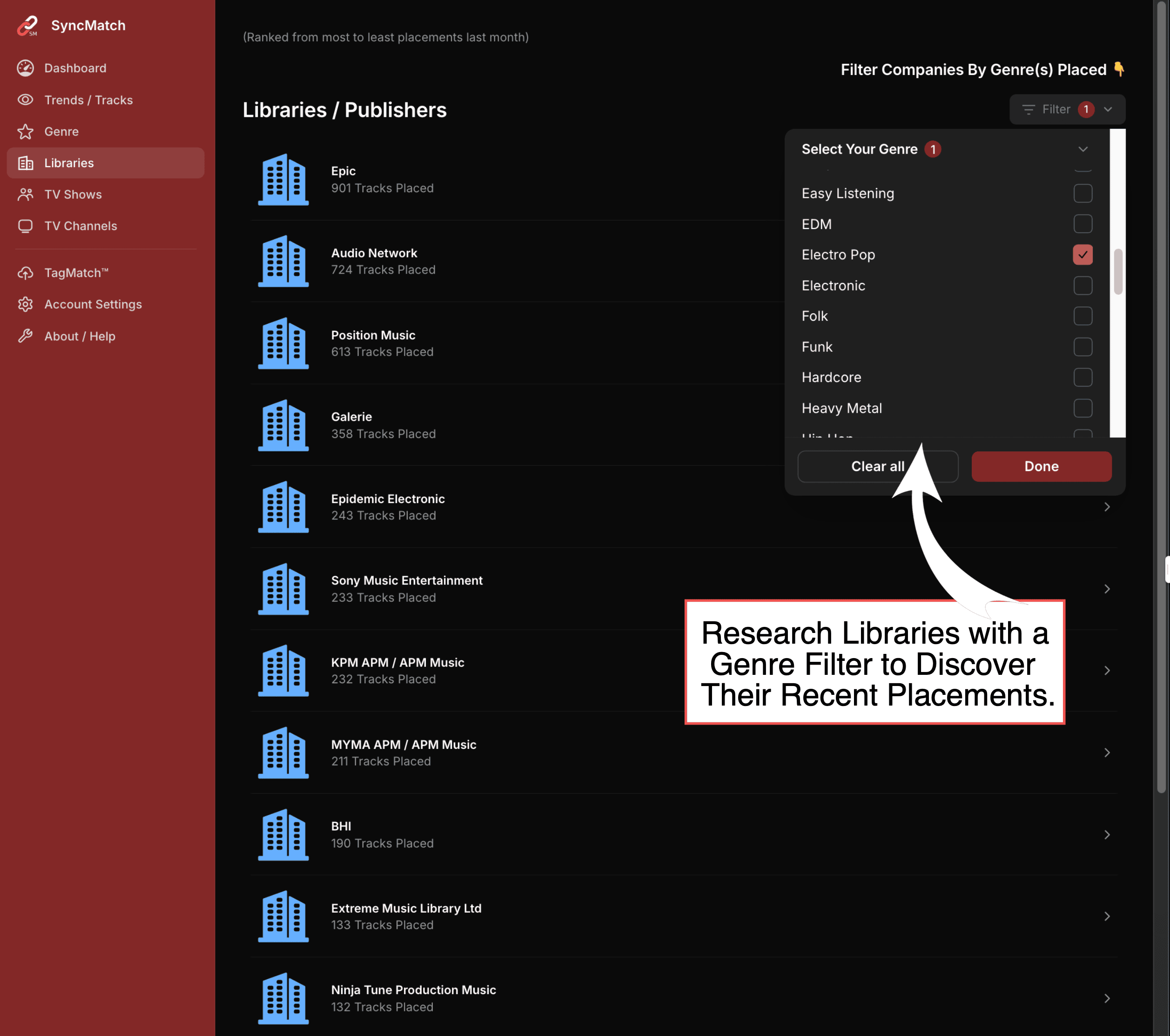Image resolution: width=1170 pixels, height=1036 pixels.
Task: Open About / Help link
Action: [x=105, y=336]
